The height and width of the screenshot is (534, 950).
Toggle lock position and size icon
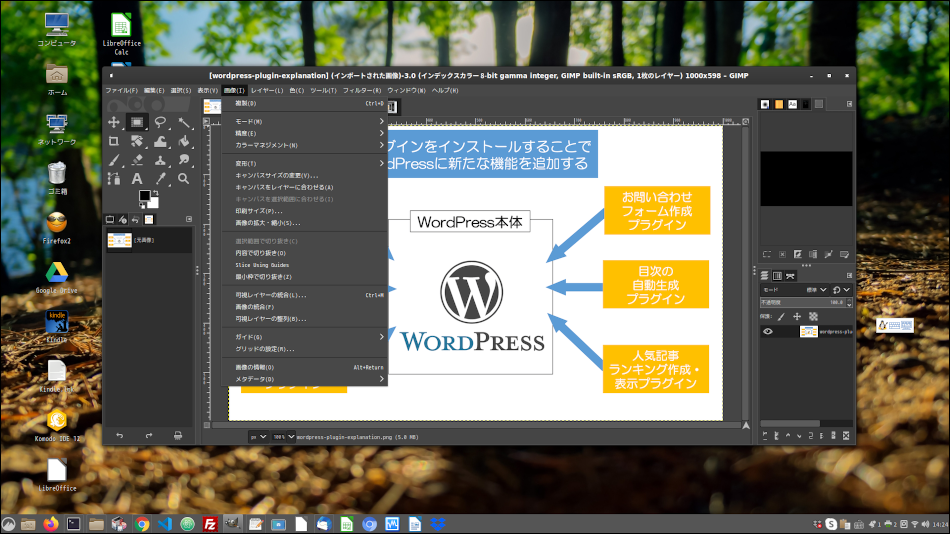coord(797,316)
